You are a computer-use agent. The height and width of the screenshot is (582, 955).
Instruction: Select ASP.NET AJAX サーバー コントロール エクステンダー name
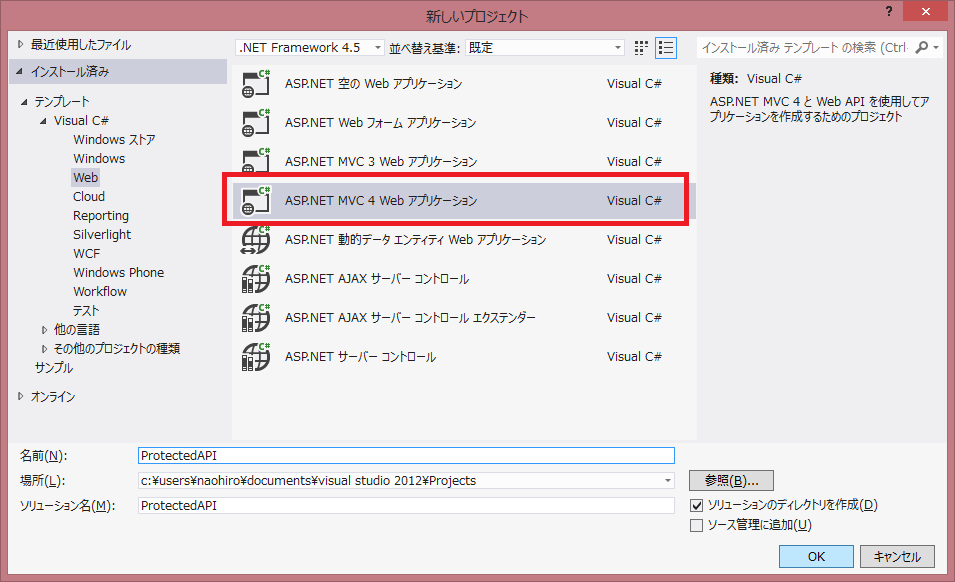[x=411, y=317]
